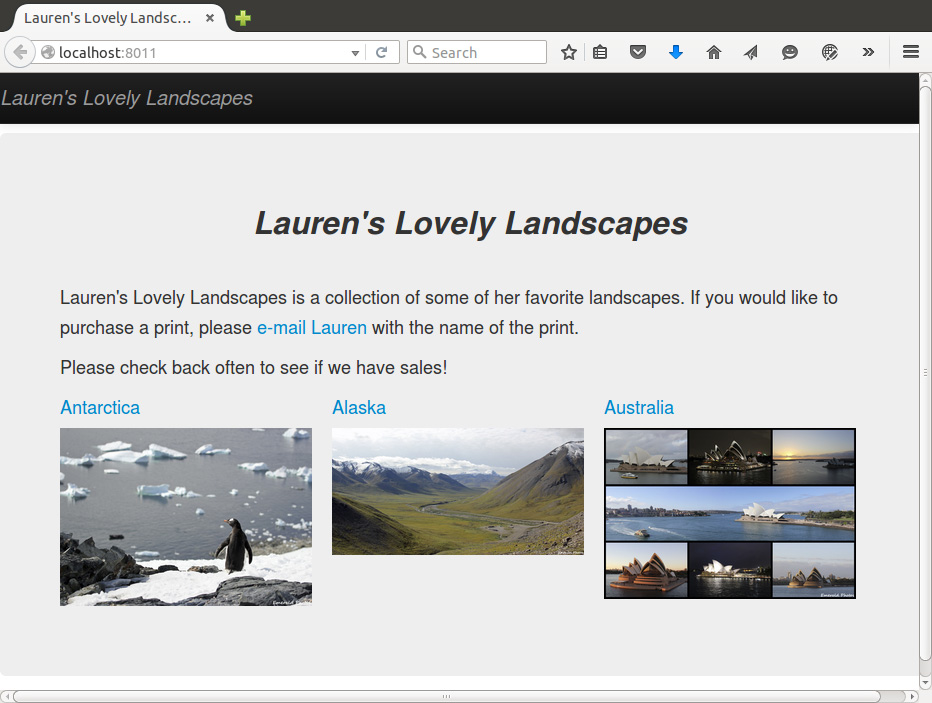Click the paper plane send icon
The height and width of the screenshot is (703, 932).
[x=751, y=52]
